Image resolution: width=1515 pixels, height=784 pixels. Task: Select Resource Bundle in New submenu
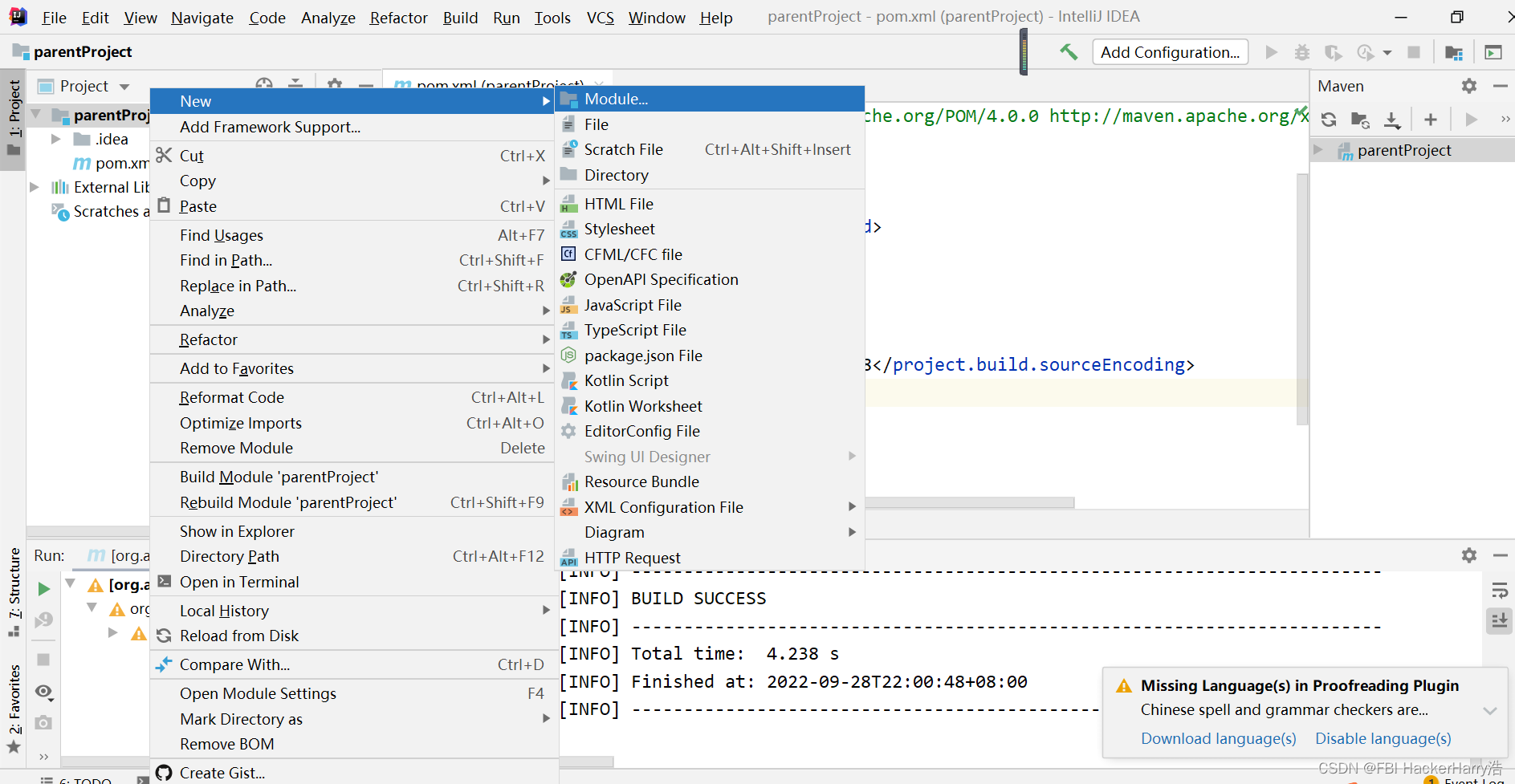tap(710, 481)
